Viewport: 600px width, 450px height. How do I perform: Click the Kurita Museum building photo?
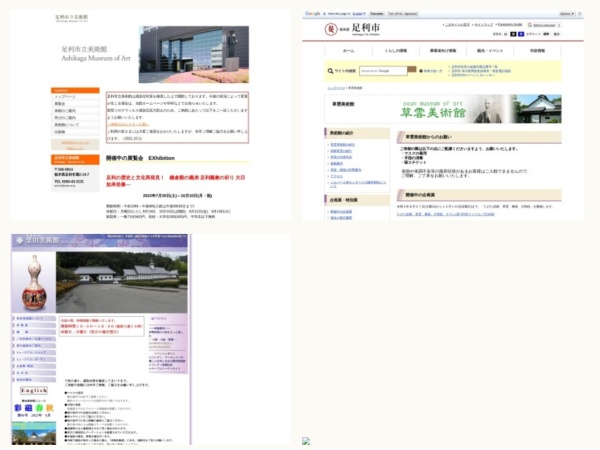click(122, 282)
